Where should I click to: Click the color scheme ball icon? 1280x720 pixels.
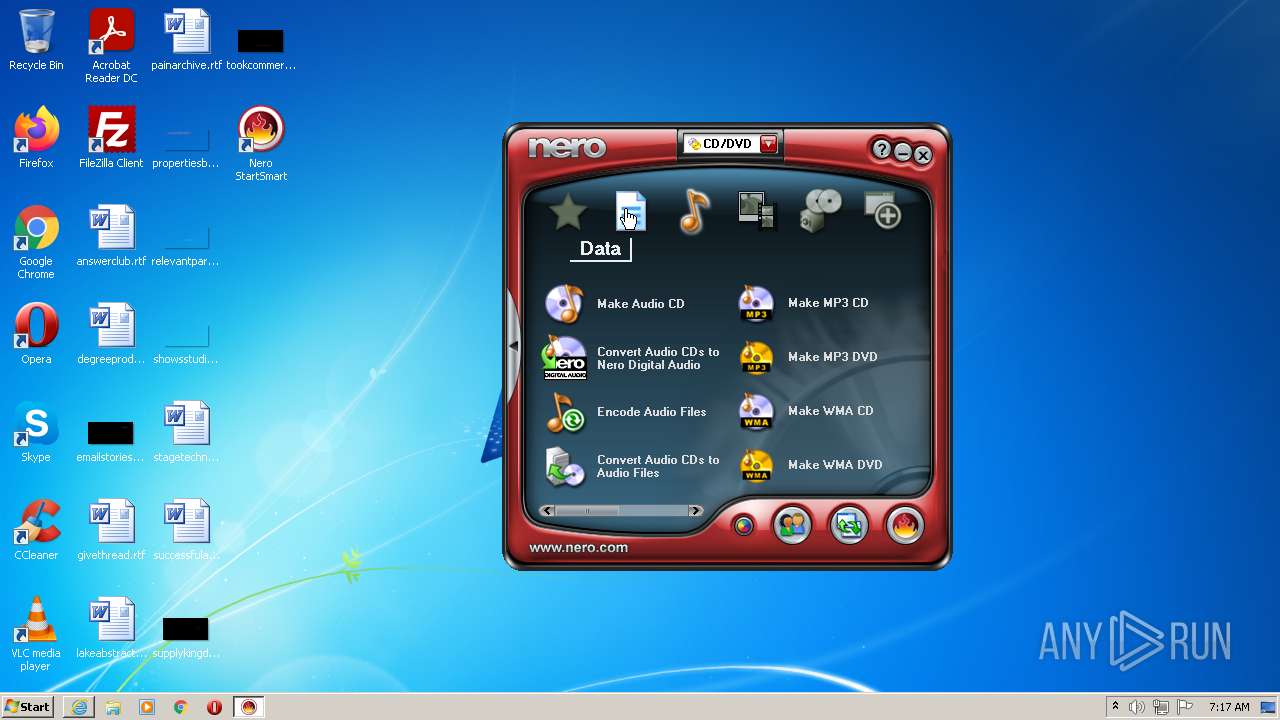tap(743, 525)
